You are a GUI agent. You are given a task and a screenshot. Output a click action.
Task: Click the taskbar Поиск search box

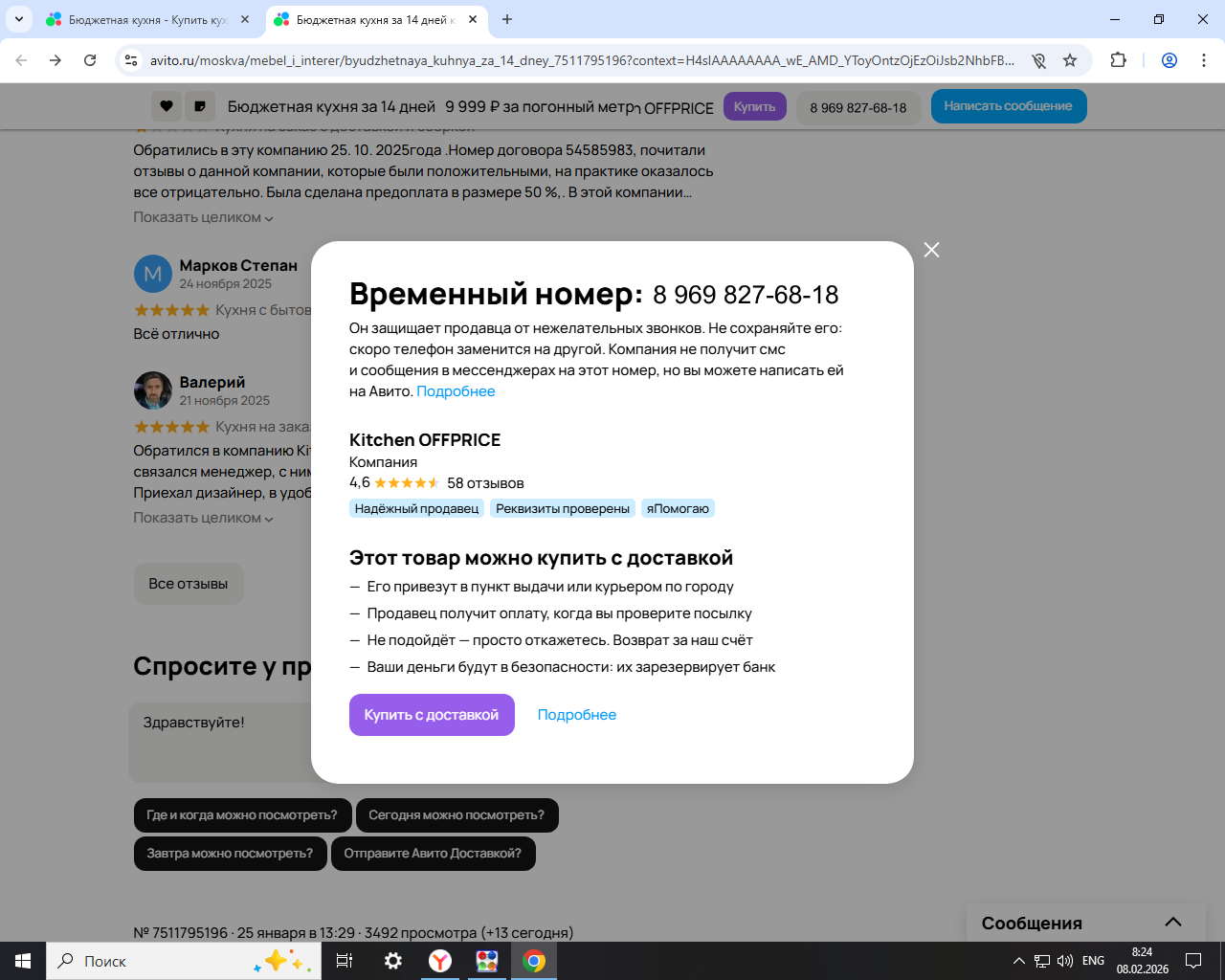pyautogui.click(x=184, y=961)
